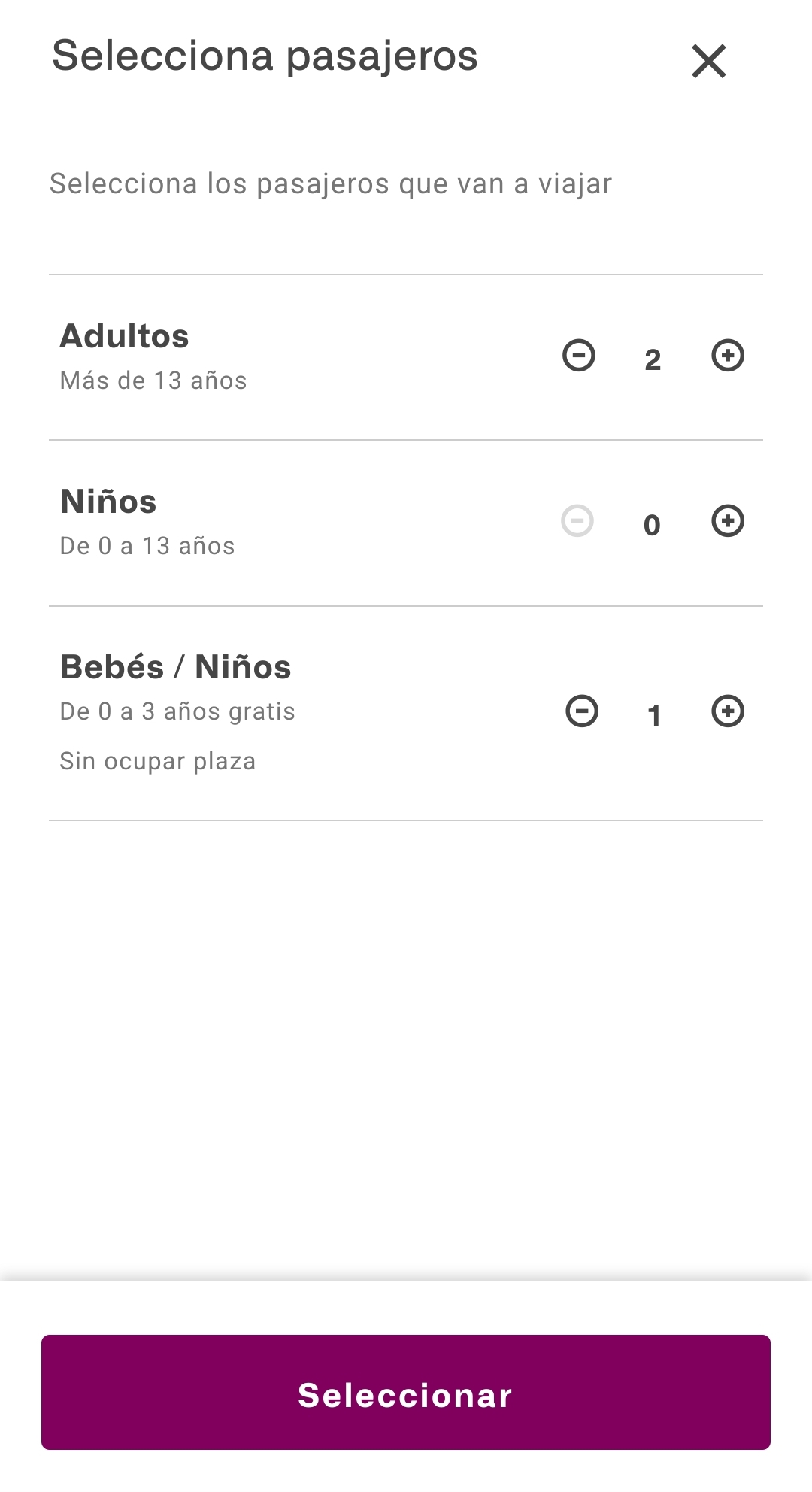Image resolution: width=812 pixels, height=1492 pixels.
Task: Click the Sin ocupar plaza note
Action: [x=158, y=761]
